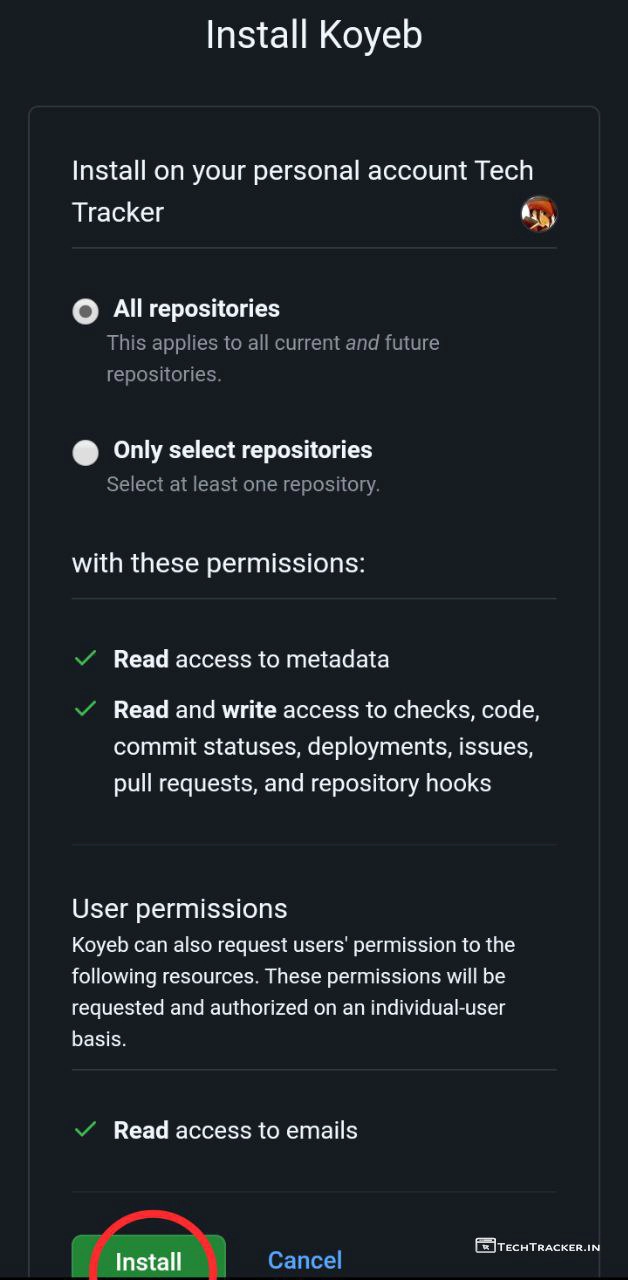Click the Install Koyeb page heading
628x1280 pixels.
click(x=314, y=36)
